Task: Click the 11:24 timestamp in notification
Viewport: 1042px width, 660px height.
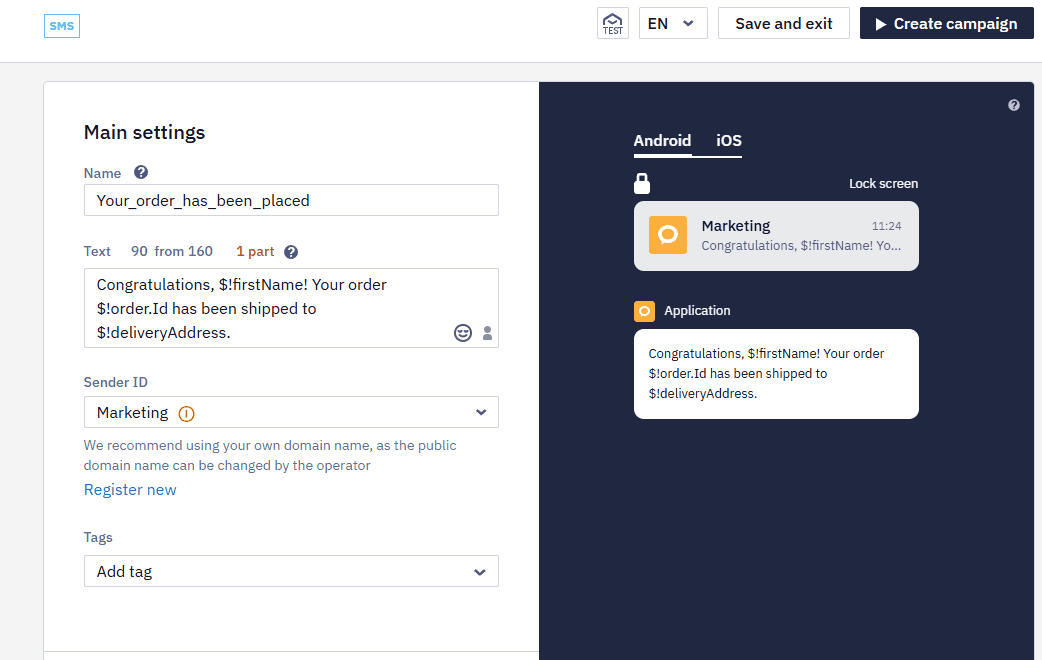Action: coord(886,226)
